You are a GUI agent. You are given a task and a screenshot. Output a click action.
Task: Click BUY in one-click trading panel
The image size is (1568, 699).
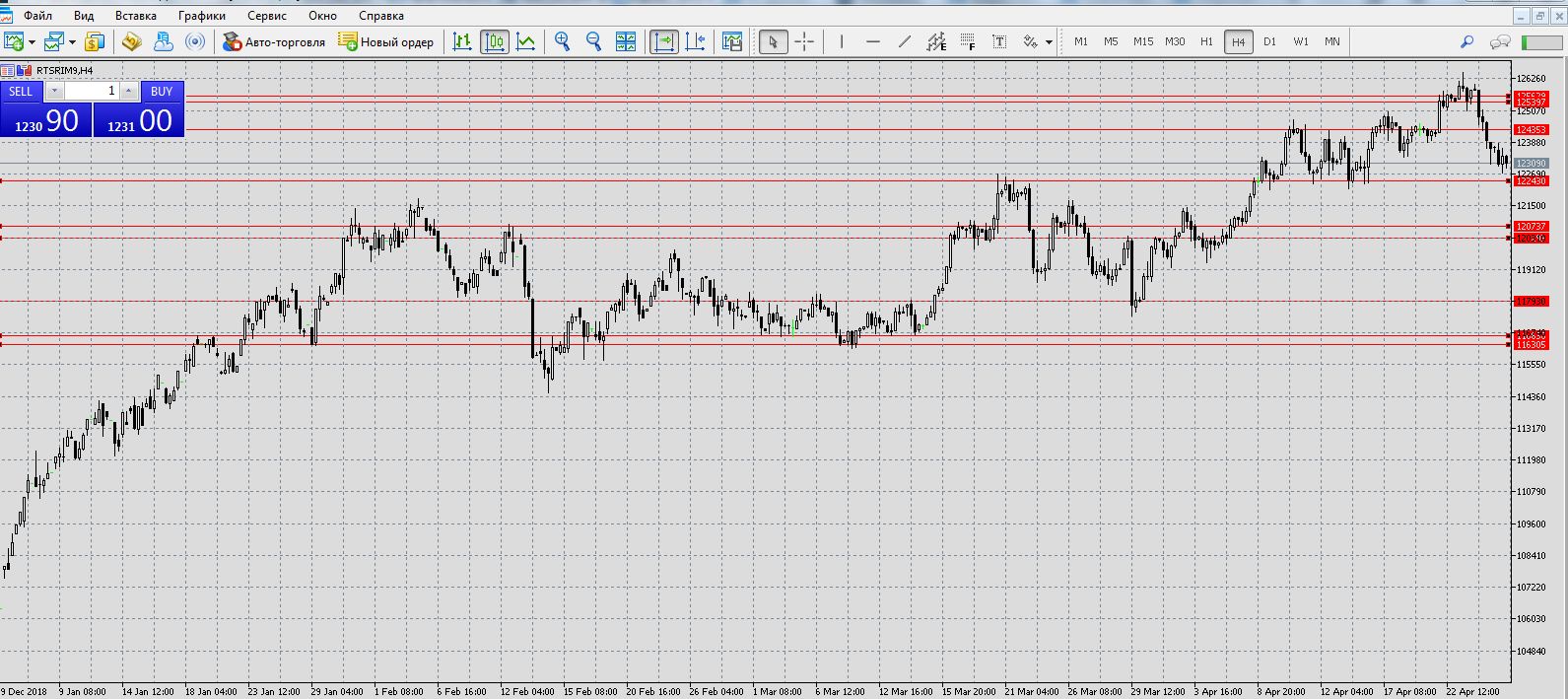pos(162,91)
